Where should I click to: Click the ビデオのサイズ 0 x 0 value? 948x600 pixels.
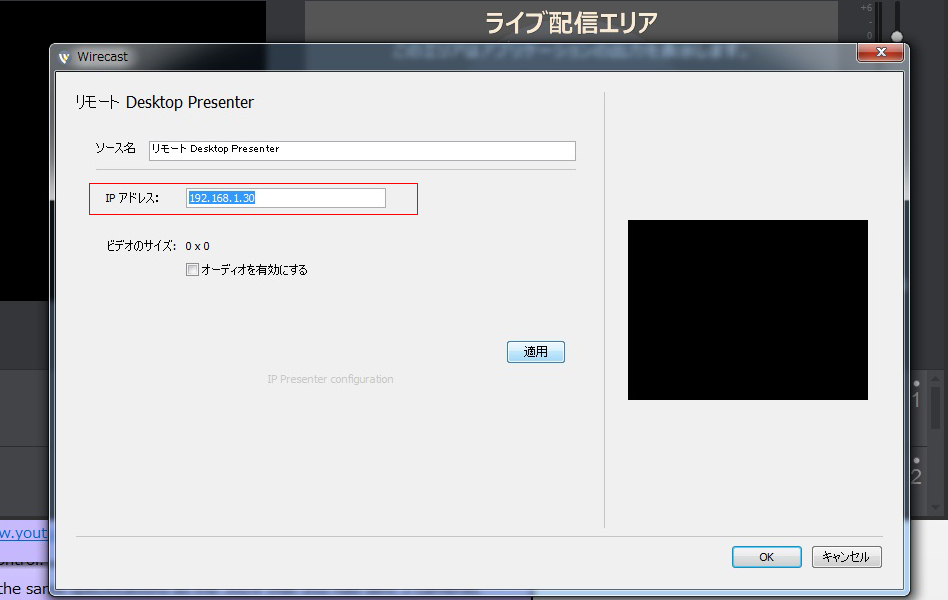coord(198,246)
